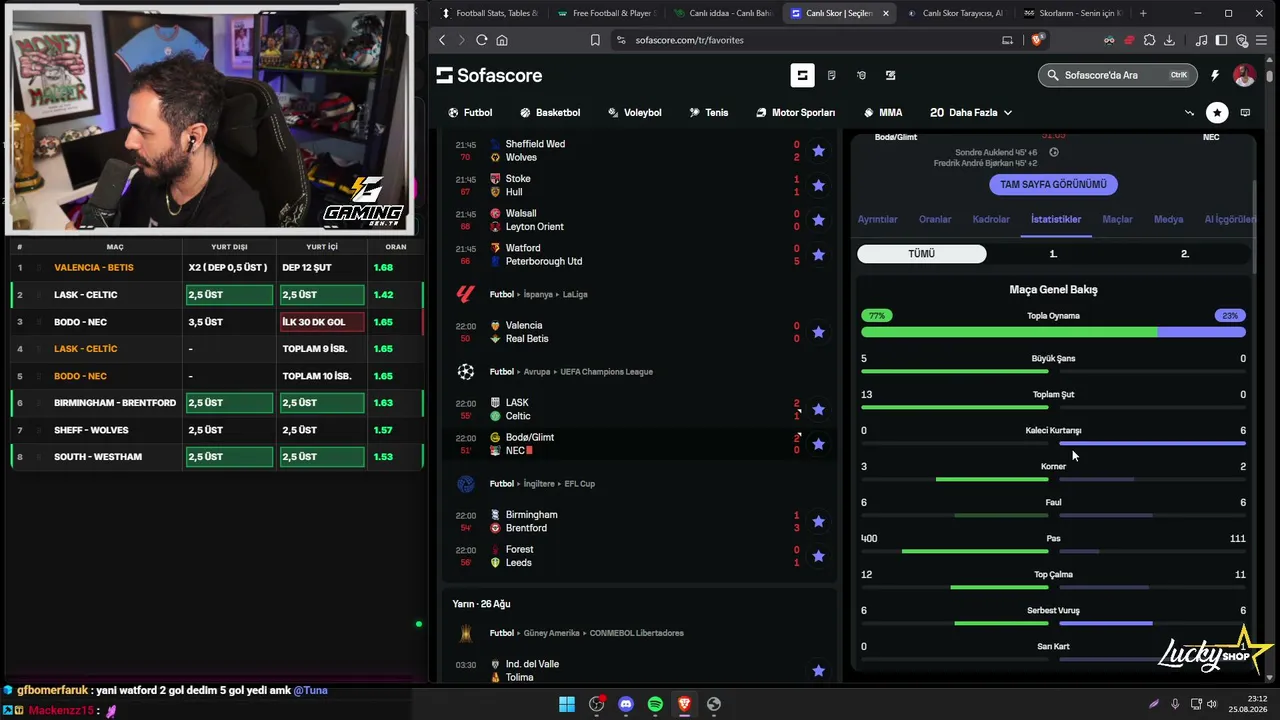Screen dimensions: 1280x720
Task: Toggle the browser sidebar panel icon
Action: 1222,40
